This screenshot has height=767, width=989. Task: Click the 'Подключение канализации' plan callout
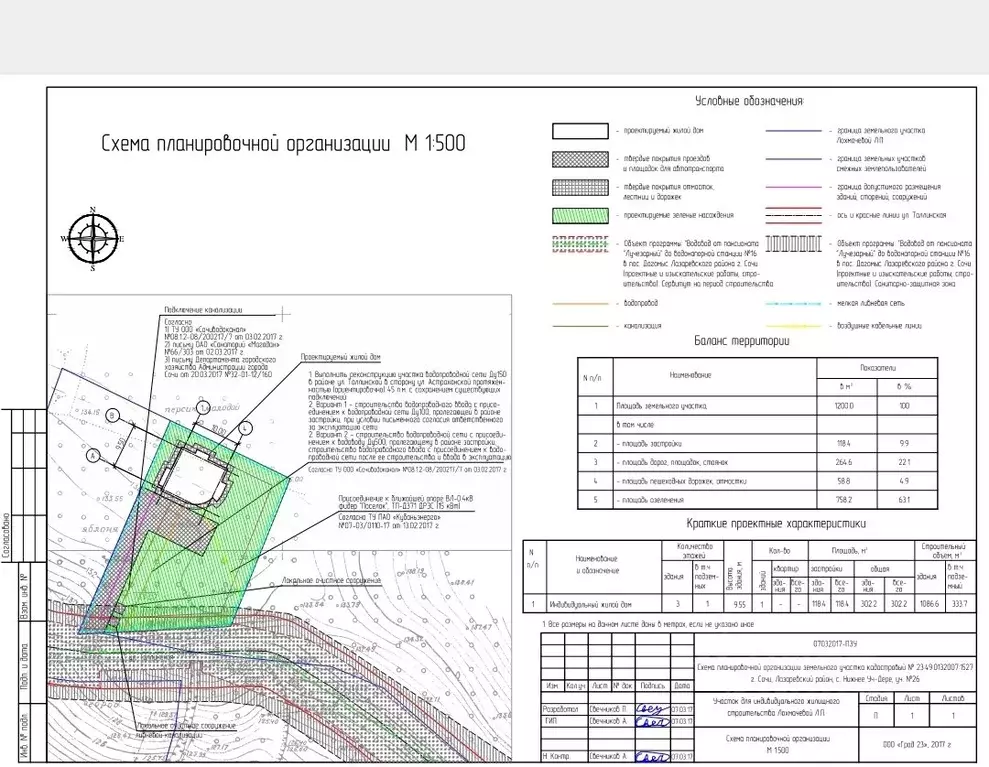203,310
